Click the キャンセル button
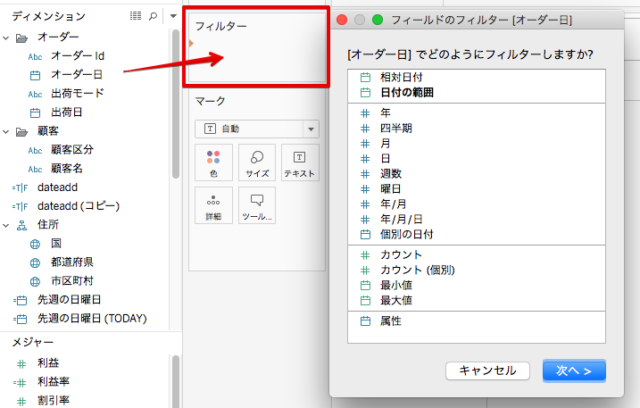This screenshot has height=408, width=640. pos(487,371)
